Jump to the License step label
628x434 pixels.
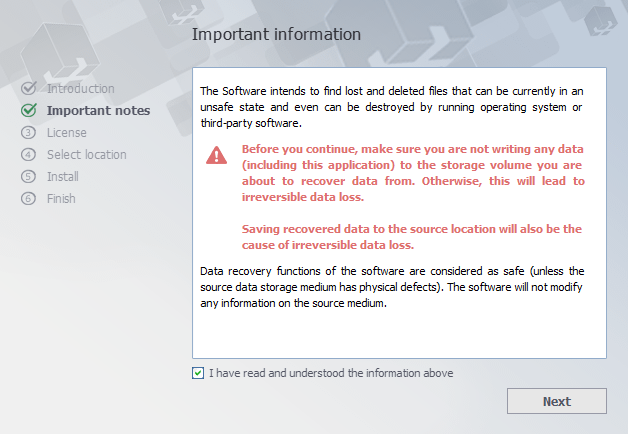tap(66, 133)
